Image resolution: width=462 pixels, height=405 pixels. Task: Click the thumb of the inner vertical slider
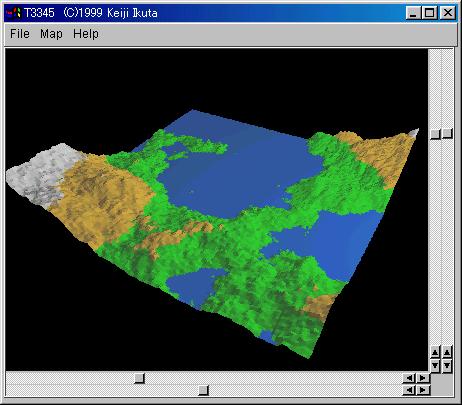pyautogui.click(x=435, y=134)
